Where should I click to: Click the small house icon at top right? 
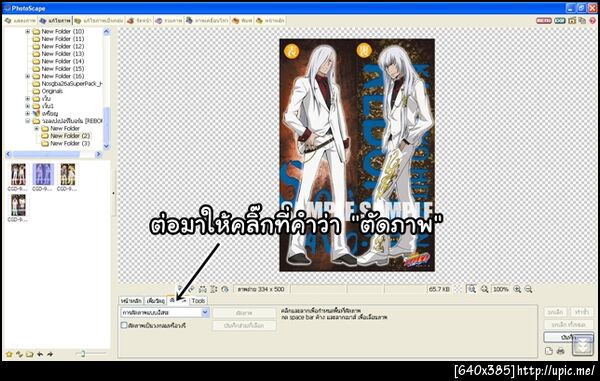point(572,21)
